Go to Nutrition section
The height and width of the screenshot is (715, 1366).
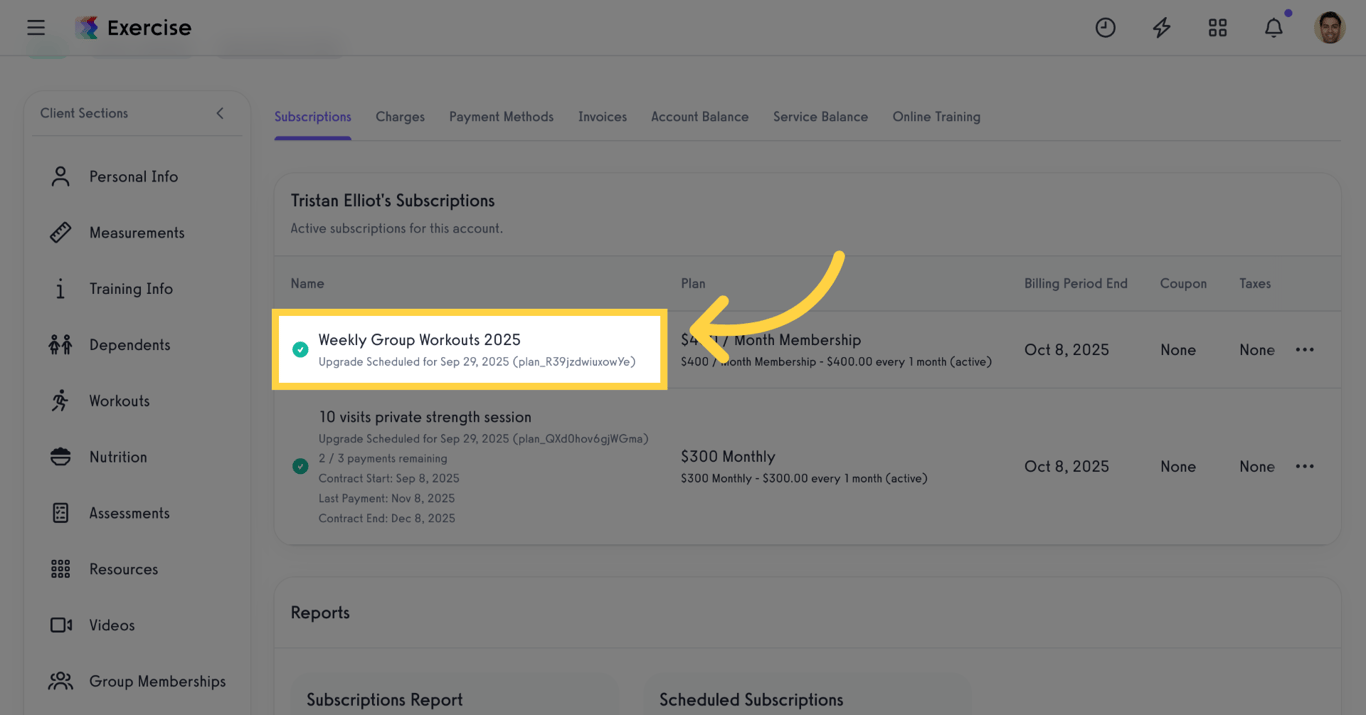point(117,457)
